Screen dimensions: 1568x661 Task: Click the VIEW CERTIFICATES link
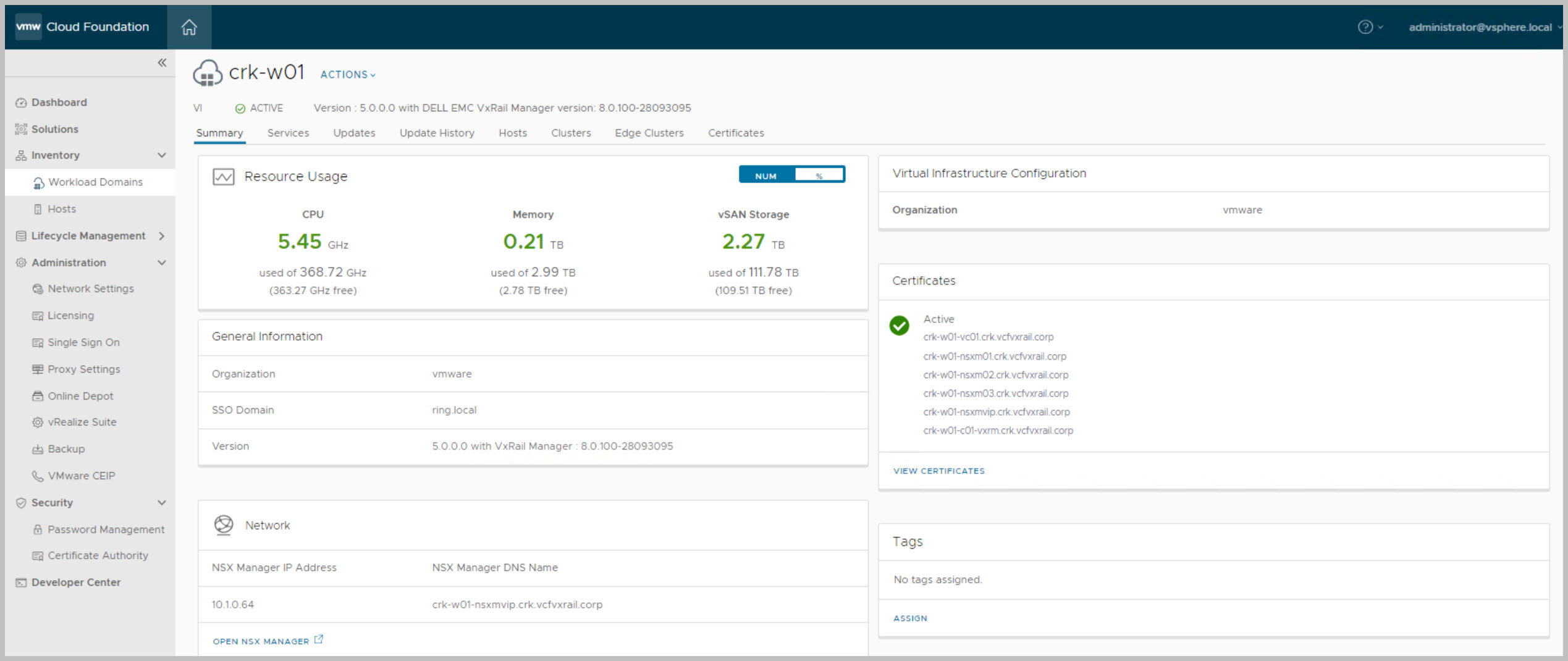938,471
